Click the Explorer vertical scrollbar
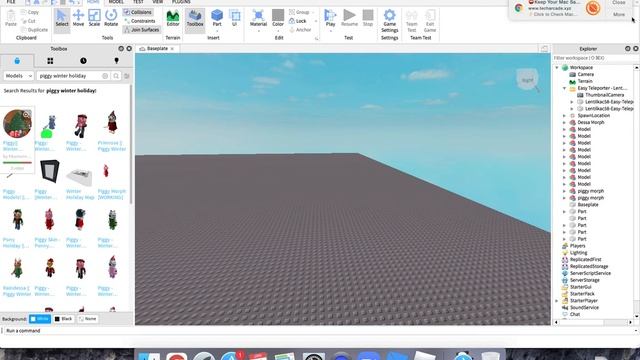Image resolution: width=640 pixels, height=360 pixels. [x=636, y=191]
